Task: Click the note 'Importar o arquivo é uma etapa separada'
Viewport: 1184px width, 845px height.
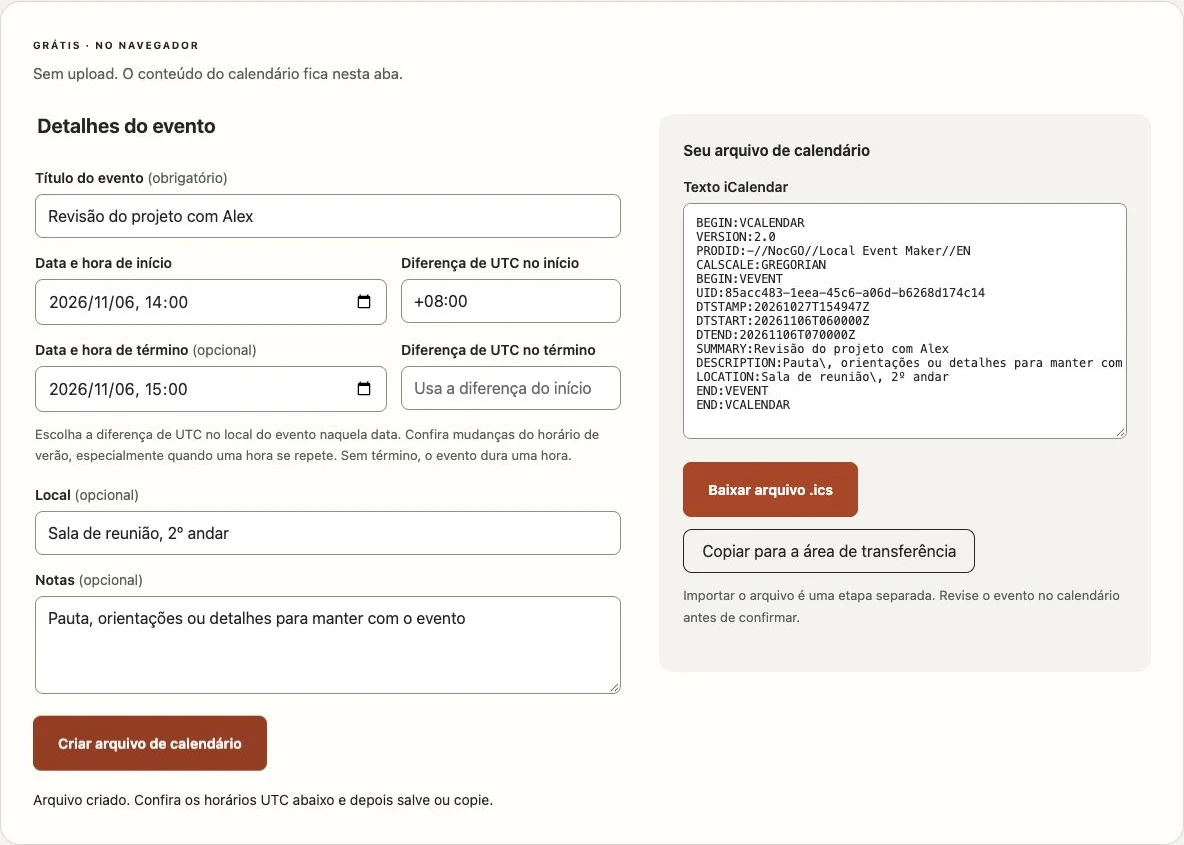Action: [902, 606]
